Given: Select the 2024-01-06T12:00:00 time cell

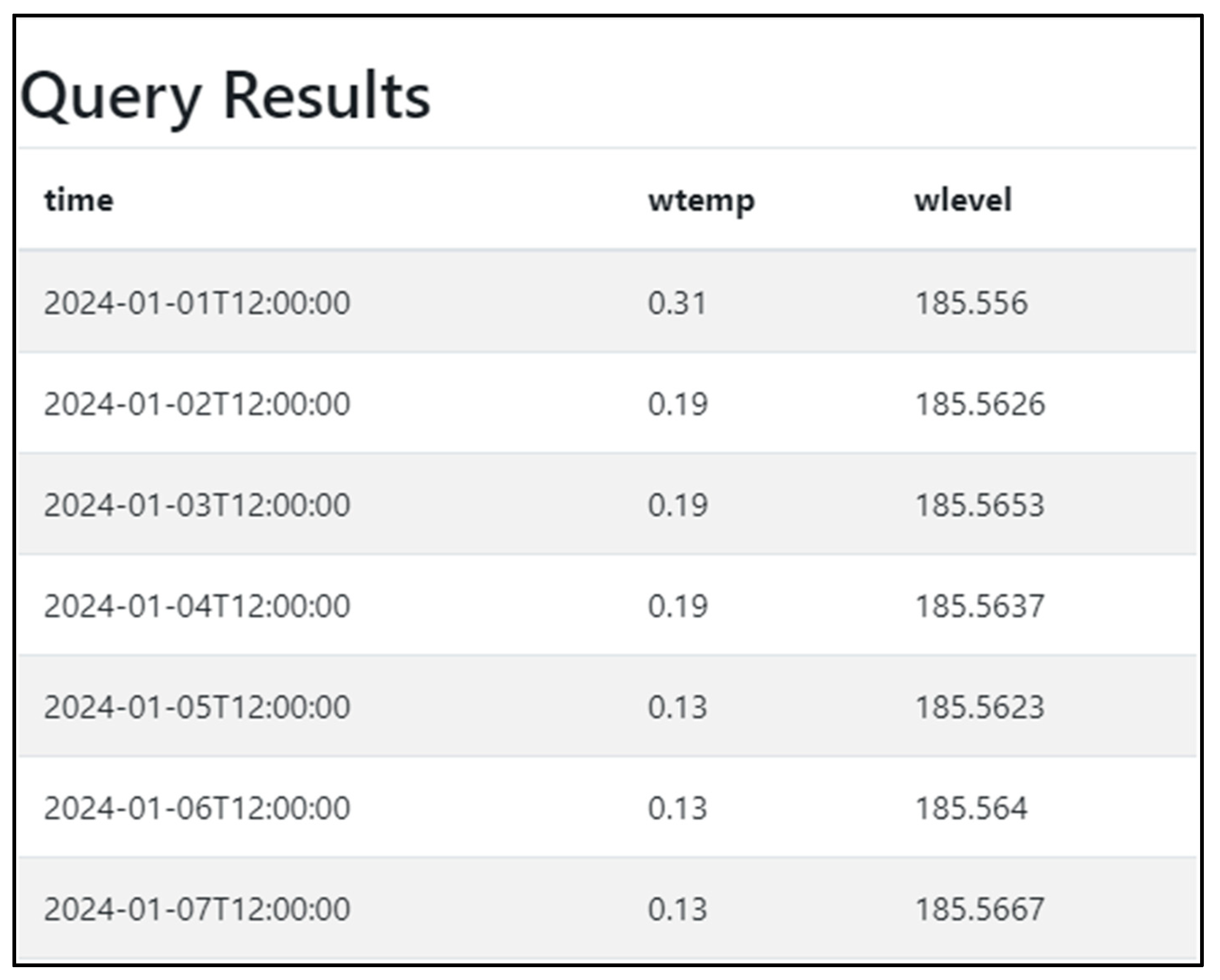Looking at the screenshot, I should 197,808.
